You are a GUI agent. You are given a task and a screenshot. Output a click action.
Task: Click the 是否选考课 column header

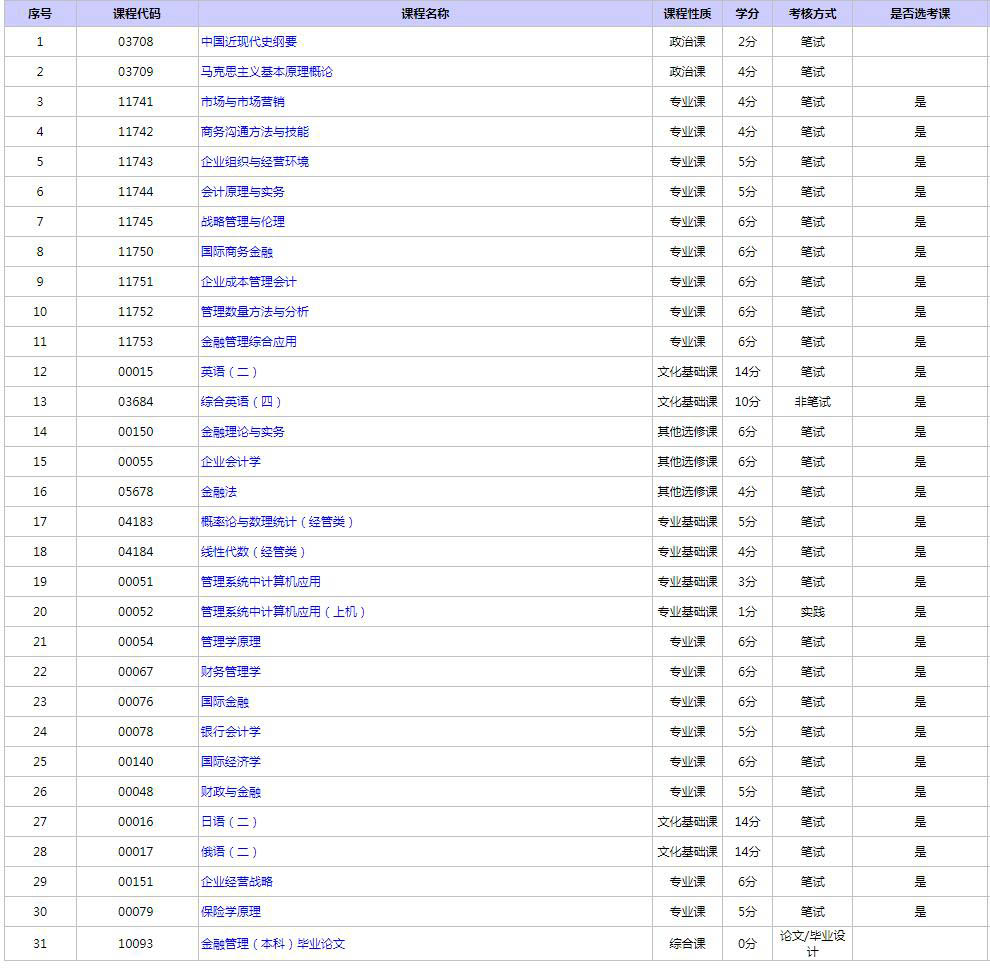click(x=920, y=14)
